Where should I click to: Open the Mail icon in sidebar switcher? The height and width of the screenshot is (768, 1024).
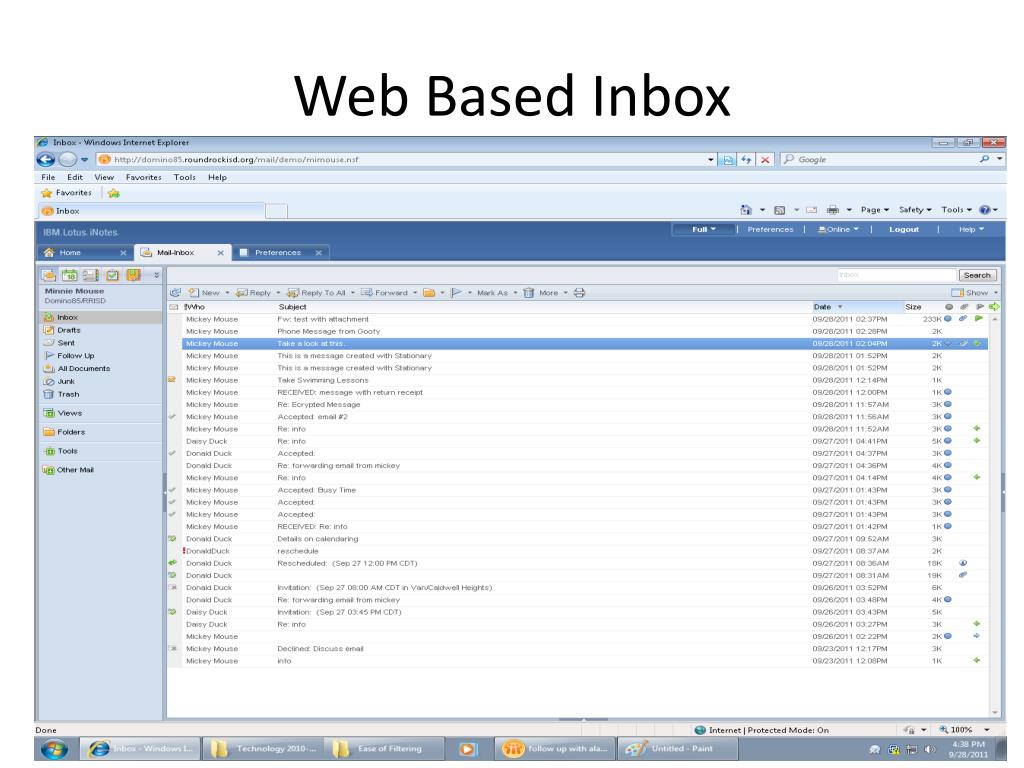[x=49, y=275]
